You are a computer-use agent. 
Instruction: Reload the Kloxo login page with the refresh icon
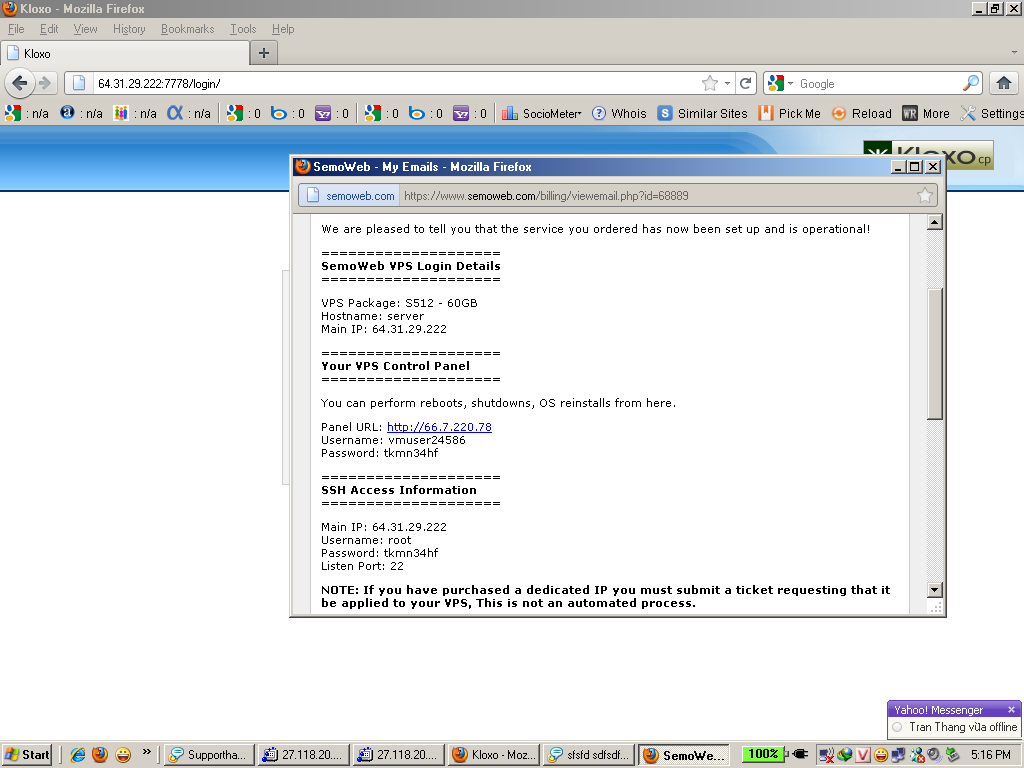pyautogui.click(x=745, y=83)
